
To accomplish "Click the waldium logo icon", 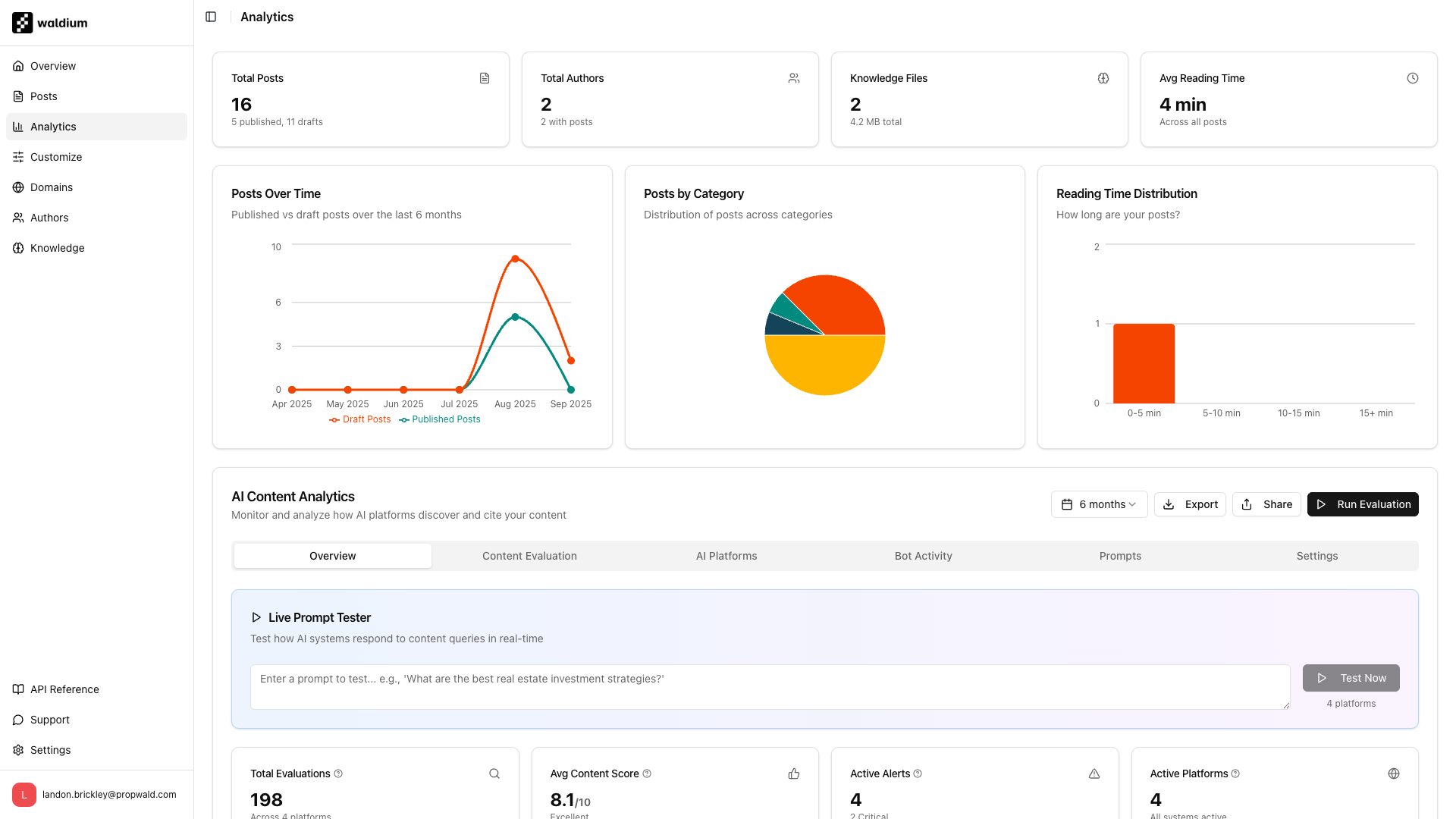I will click(x=22, y=23).
